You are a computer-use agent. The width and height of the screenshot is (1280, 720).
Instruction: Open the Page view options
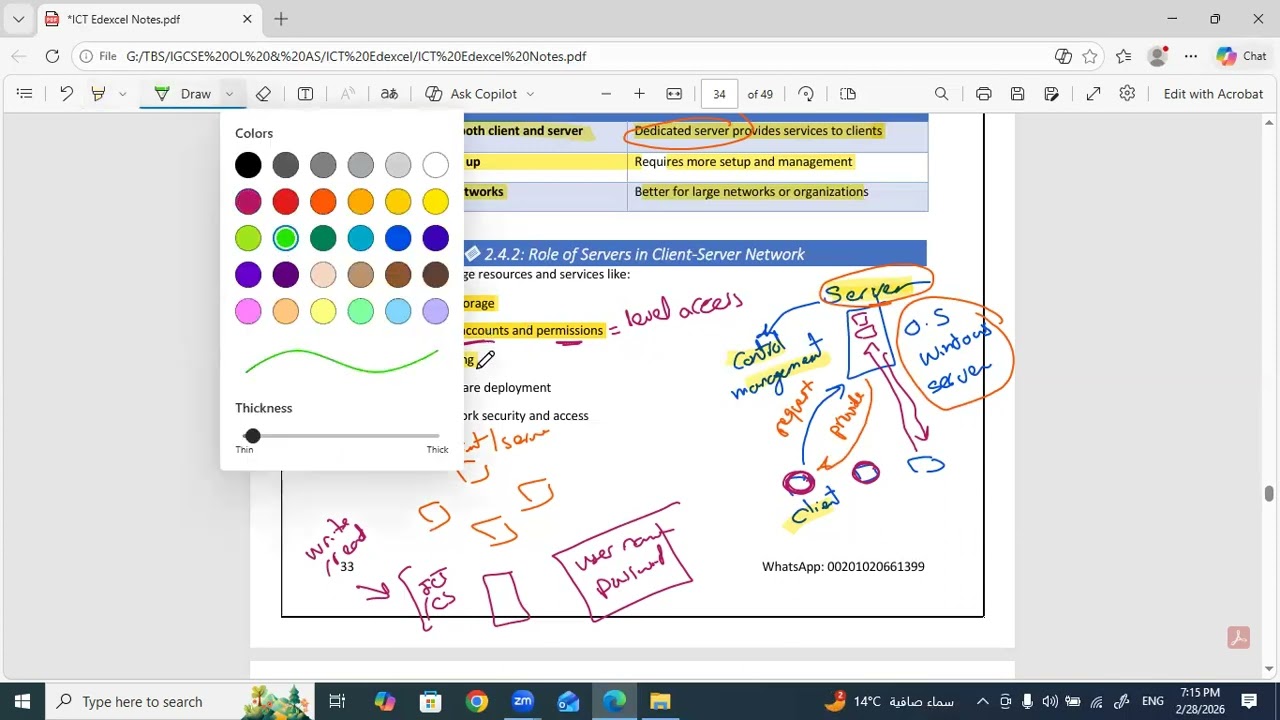pos(848,94)
